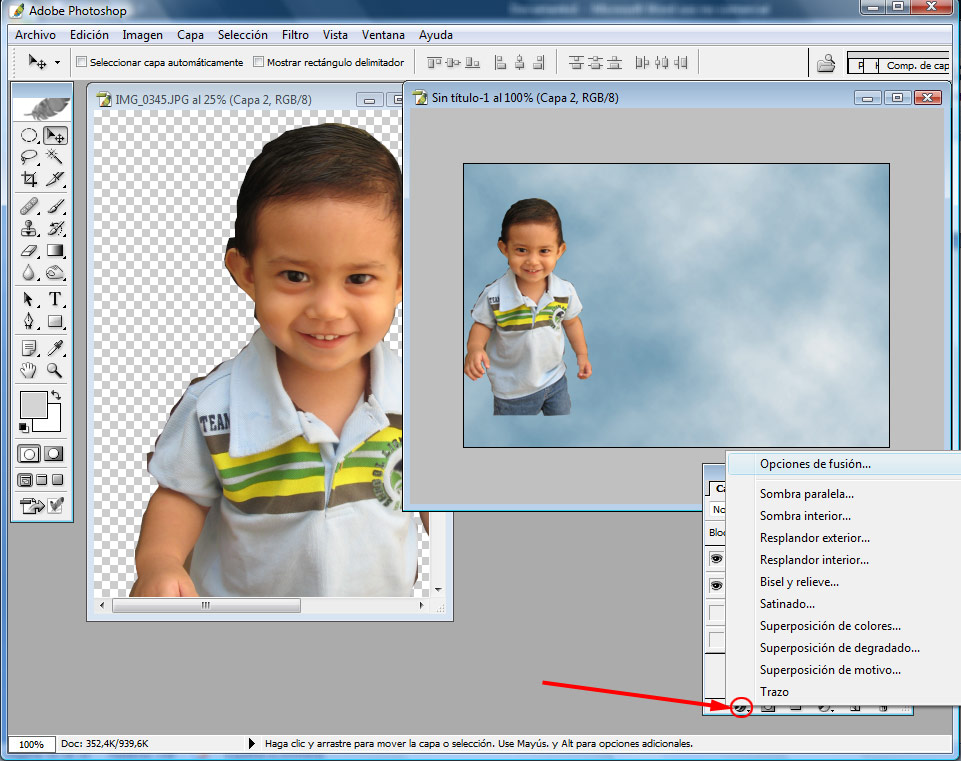Open the Capa menu
The image size is (961, 761).
[x=190, y=35]
